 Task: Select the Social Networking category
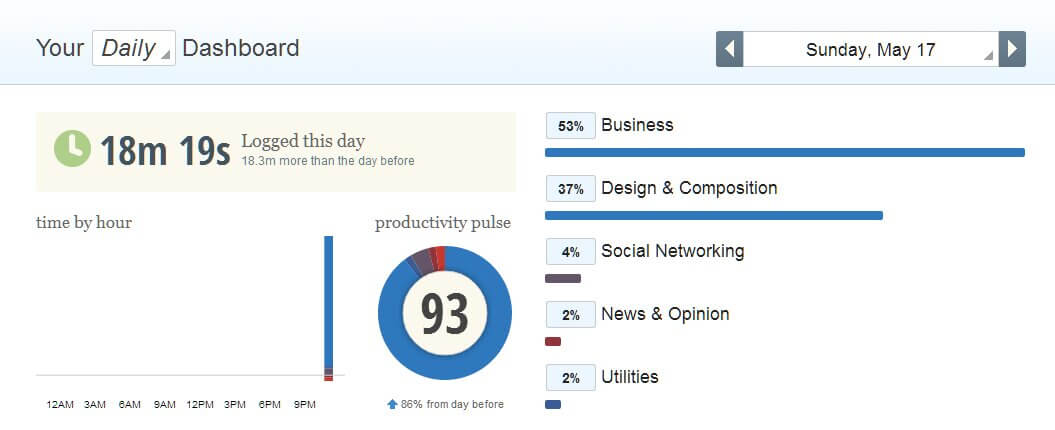[672, 251]
